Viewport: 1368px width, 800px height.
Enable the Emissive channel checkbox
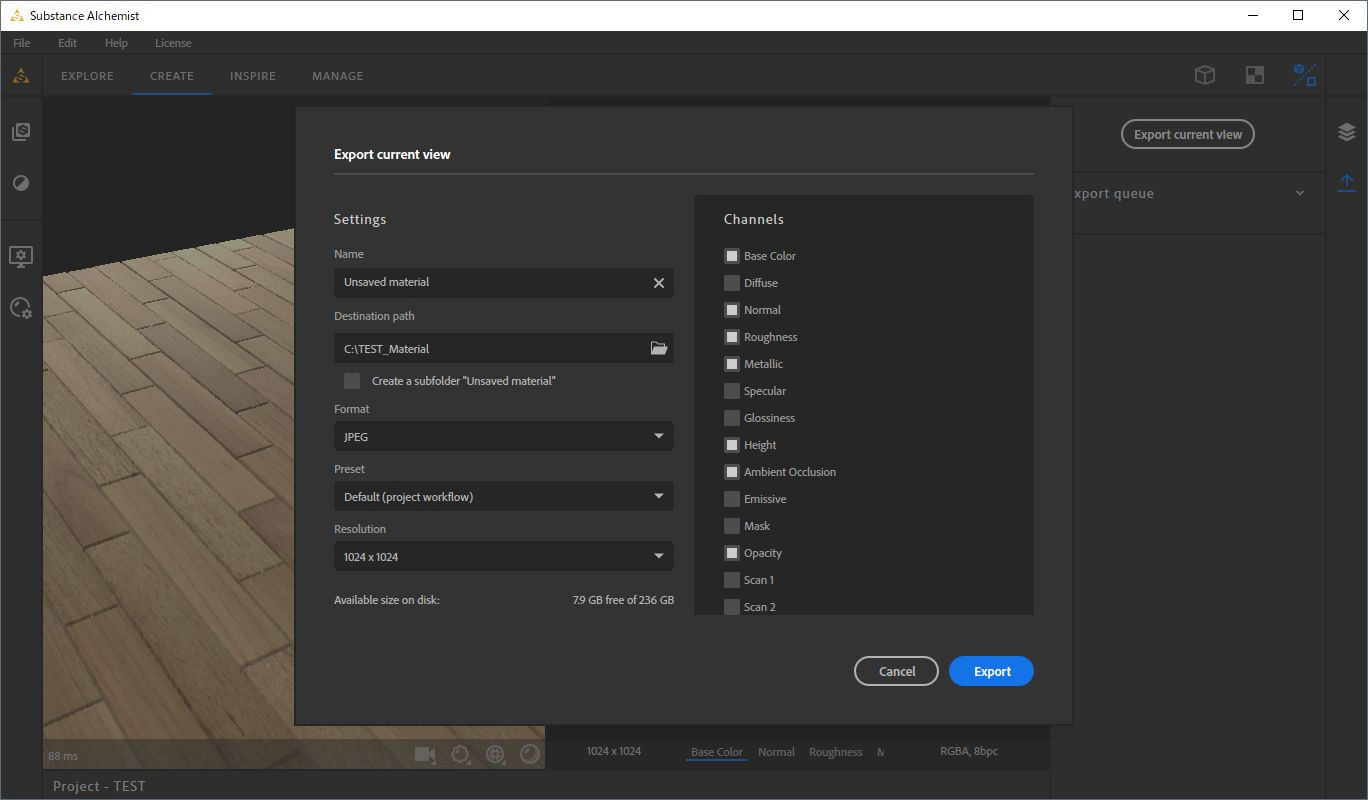[732, 499]
